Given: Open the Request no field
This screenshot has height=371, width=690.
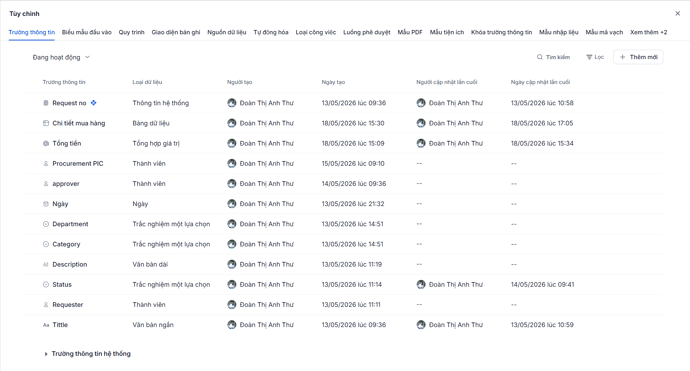Looking at the screenshot, I should (70, 103).
